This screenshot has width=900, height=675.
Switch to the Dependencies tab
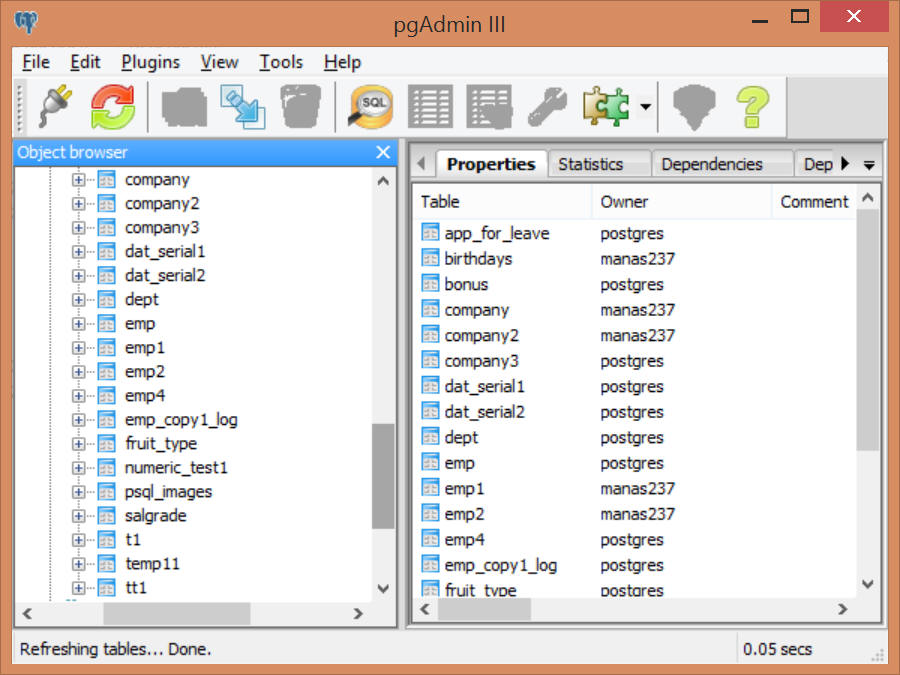pyautogui.click(x=722, y=164)
